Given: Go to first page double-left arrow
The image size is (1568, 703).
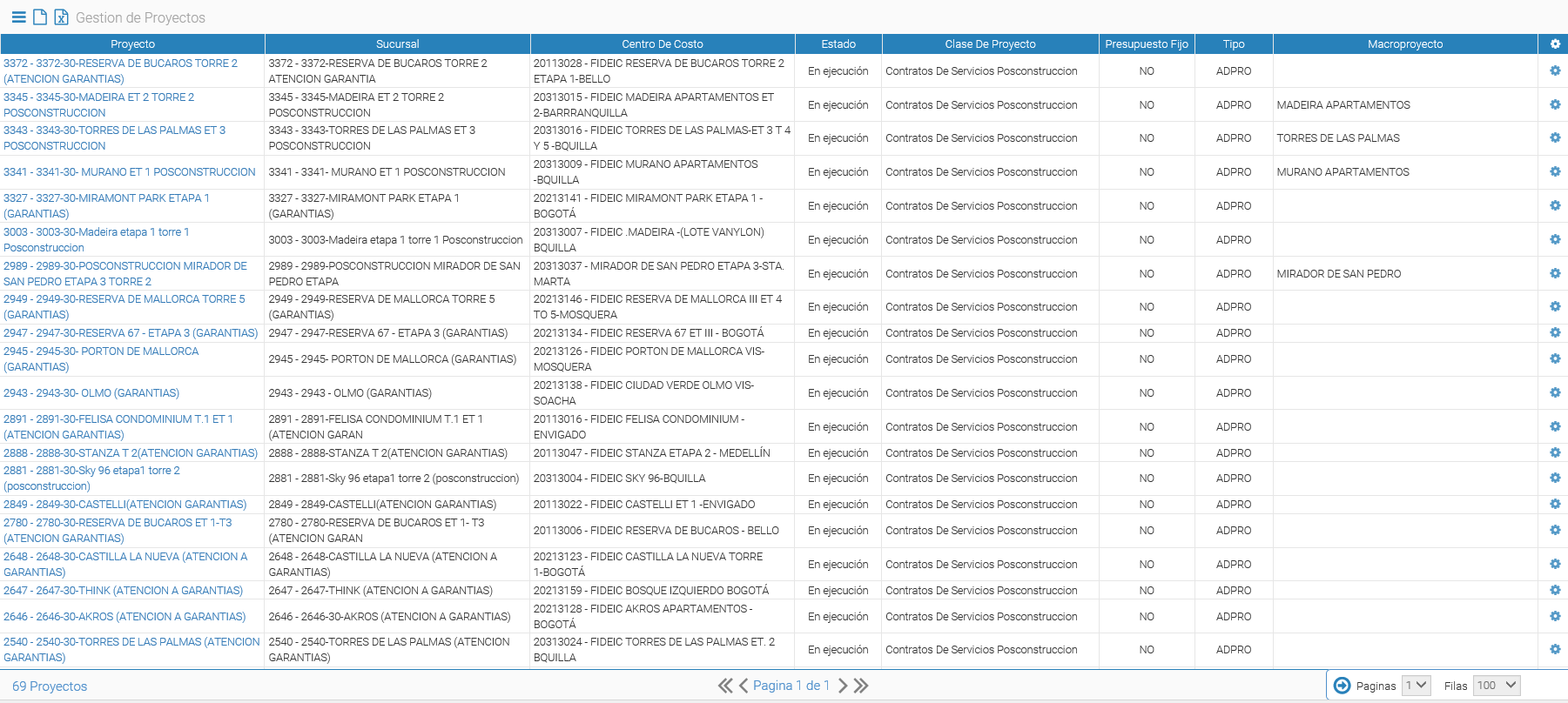Looking at the screenshot, I should (725, 686).
